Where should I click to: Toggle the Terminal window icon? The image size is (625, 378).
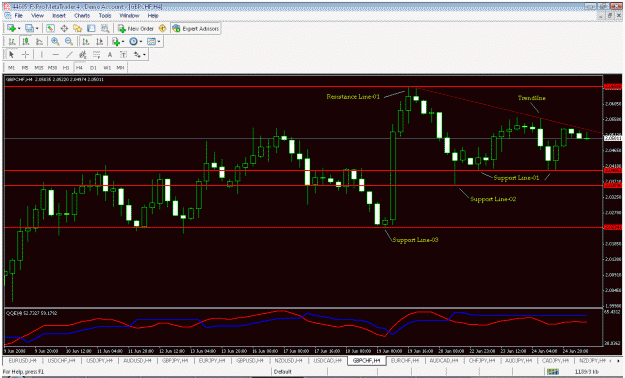tap(91, 28)
